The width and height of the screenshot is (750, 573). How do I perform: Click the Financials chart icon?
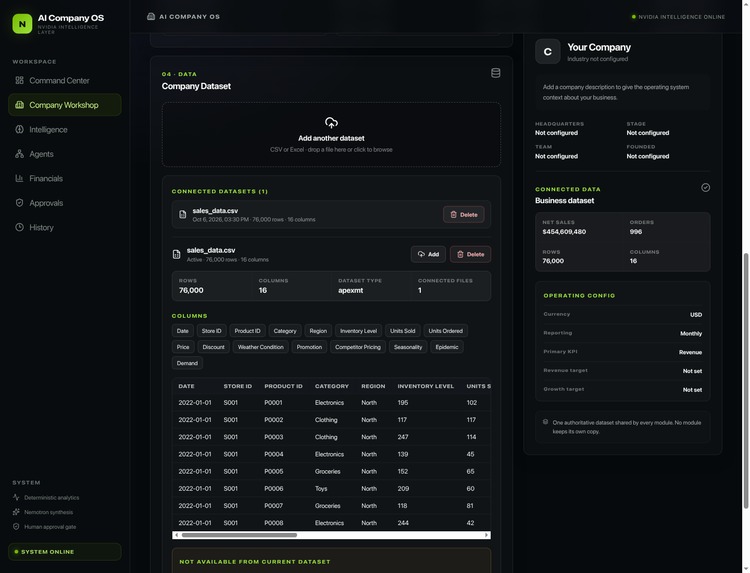tap(19, 178)
